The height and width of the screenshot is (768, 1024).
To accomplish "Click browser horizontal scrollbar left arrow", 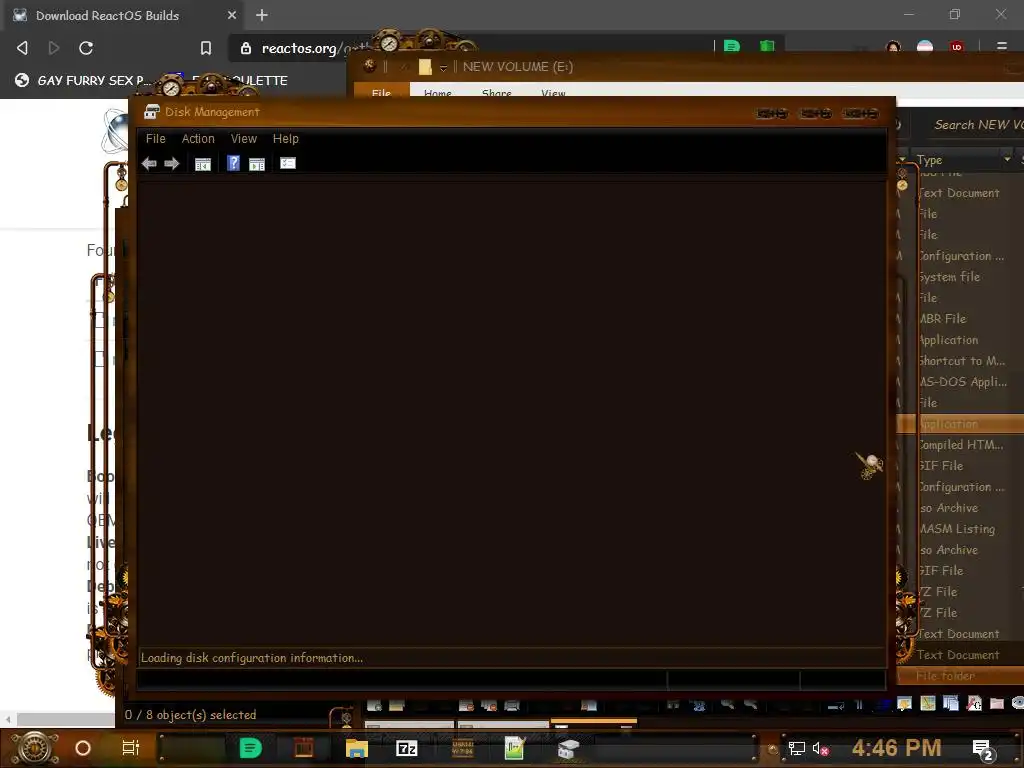I will (8, 719).
